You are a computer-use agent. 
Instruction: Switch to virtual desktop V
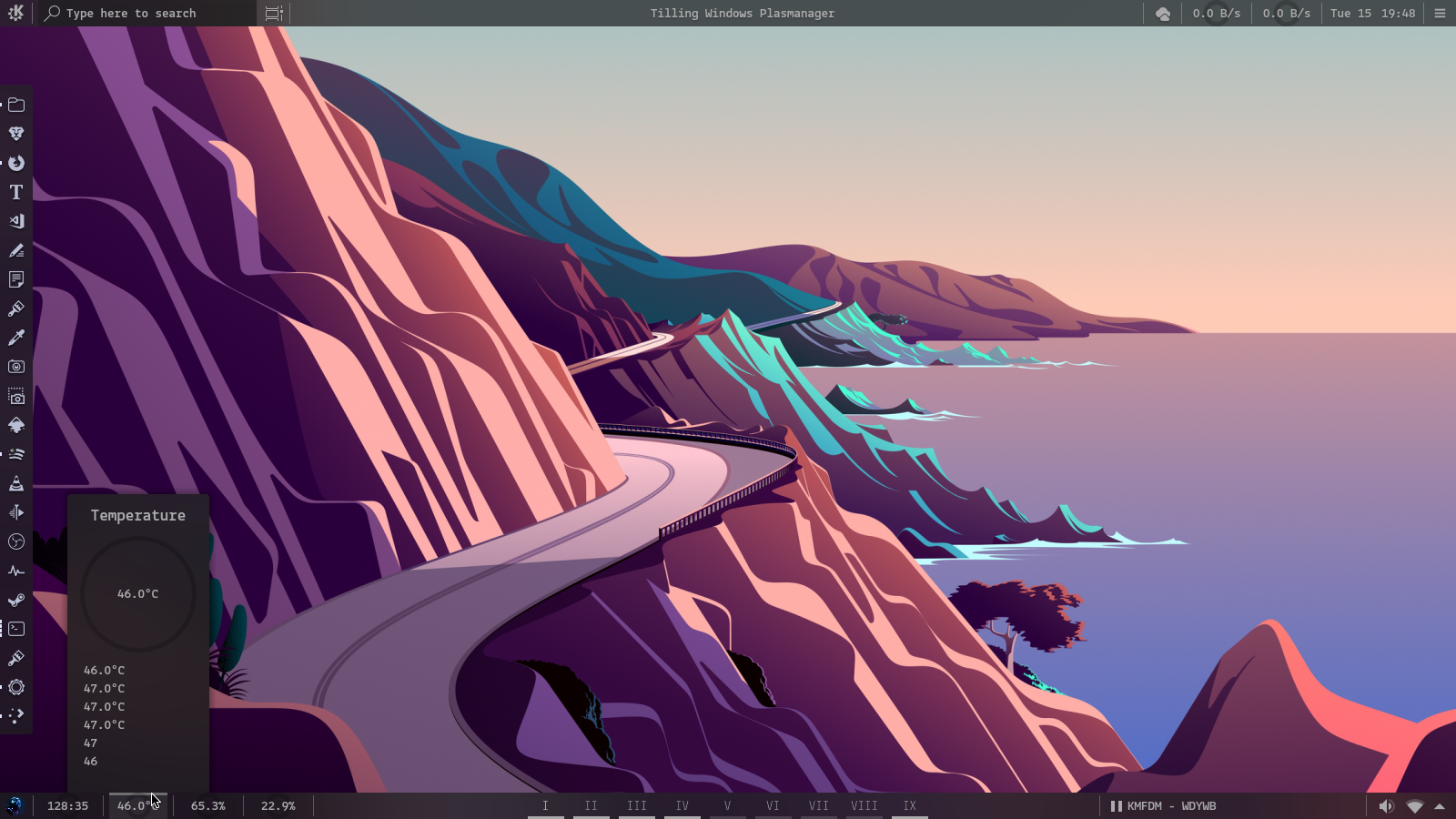[x=728, y=806]
